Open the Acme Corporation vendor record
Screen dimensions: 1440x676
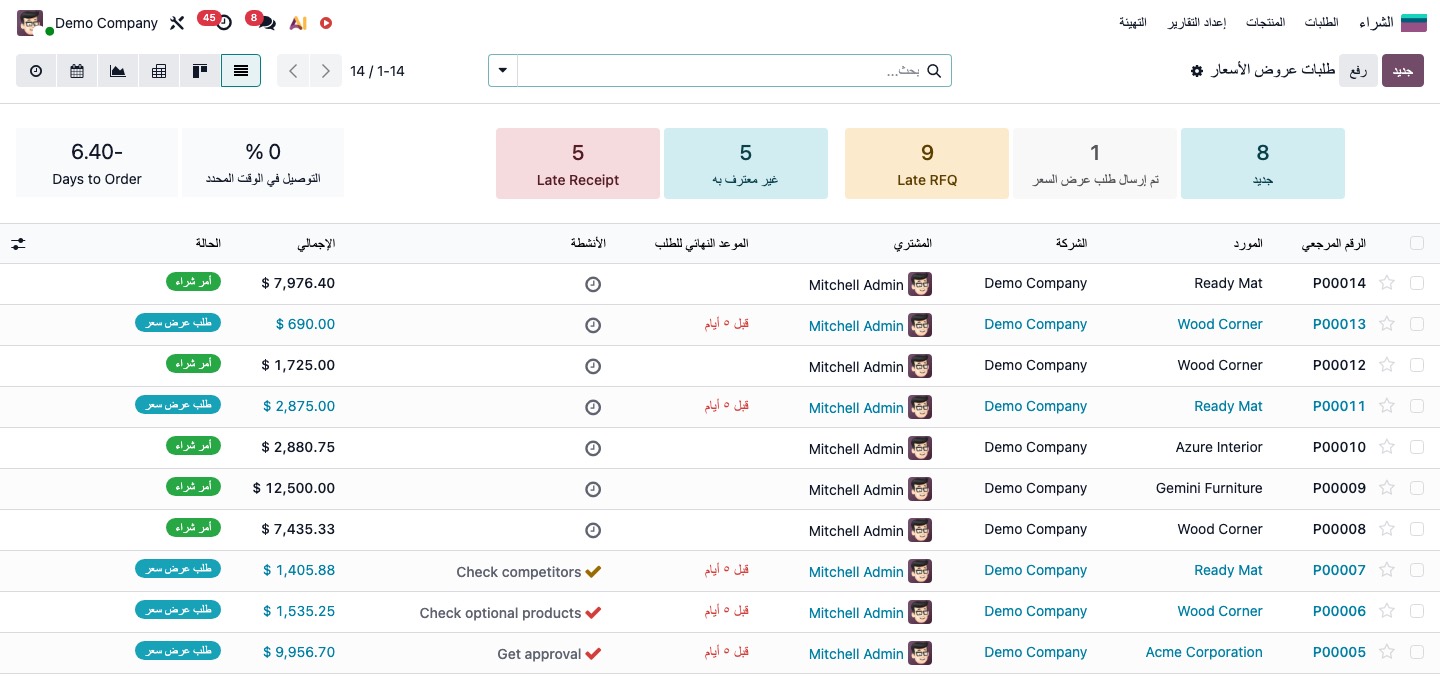click(x=1204, y=652)
